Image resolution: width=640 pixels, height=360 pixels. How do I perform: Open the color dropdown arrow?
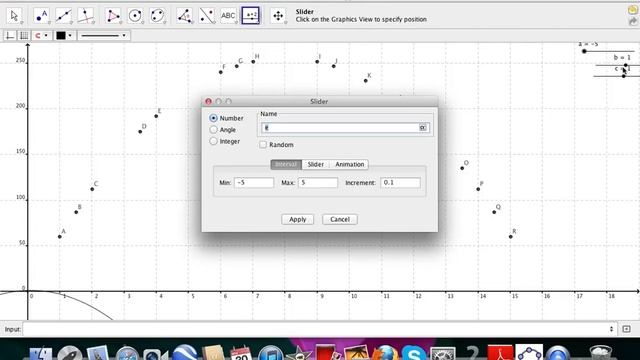coord(70,36)
